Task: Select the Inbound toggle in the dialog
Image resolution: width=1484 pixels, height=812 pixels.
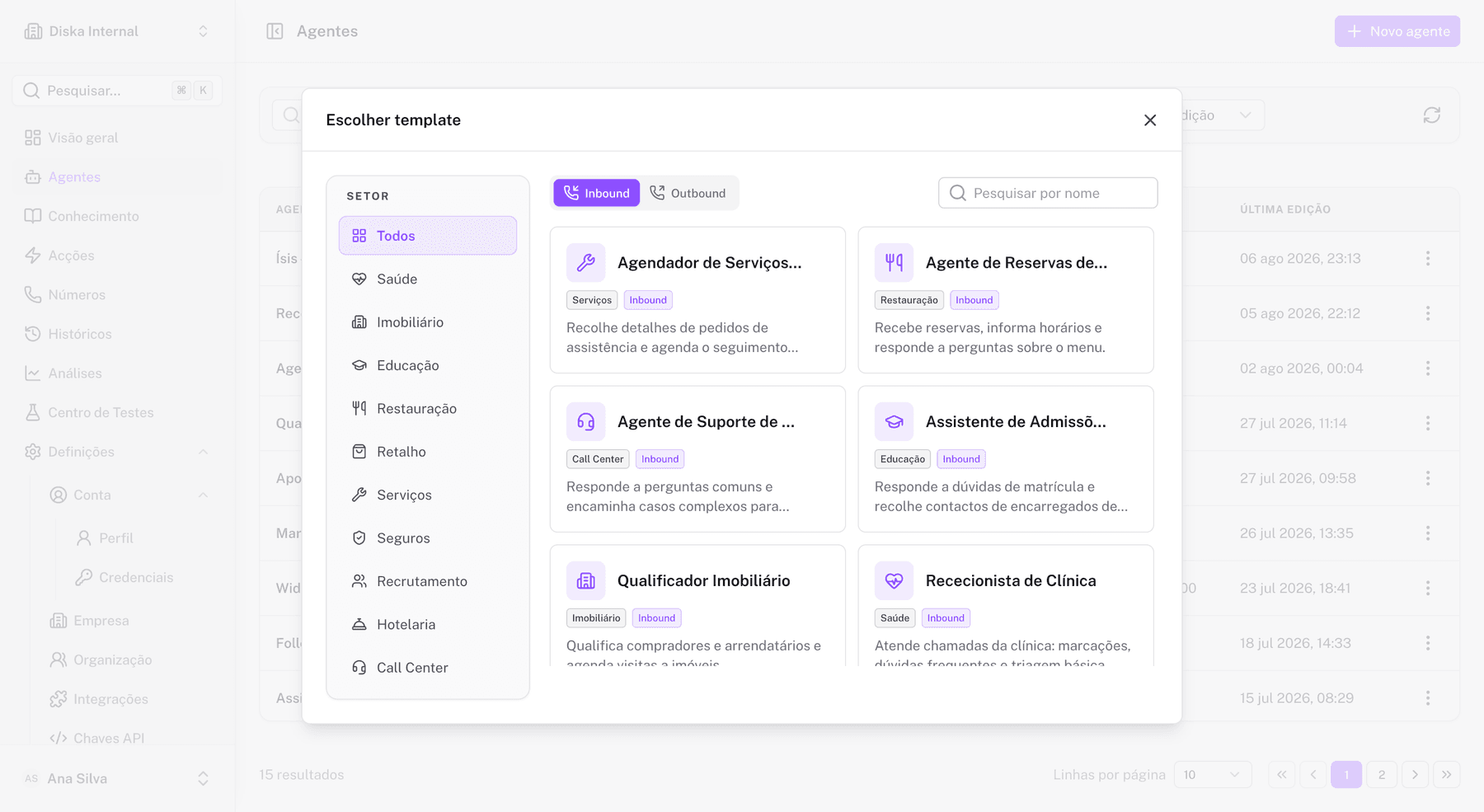Action: point(596,193)
